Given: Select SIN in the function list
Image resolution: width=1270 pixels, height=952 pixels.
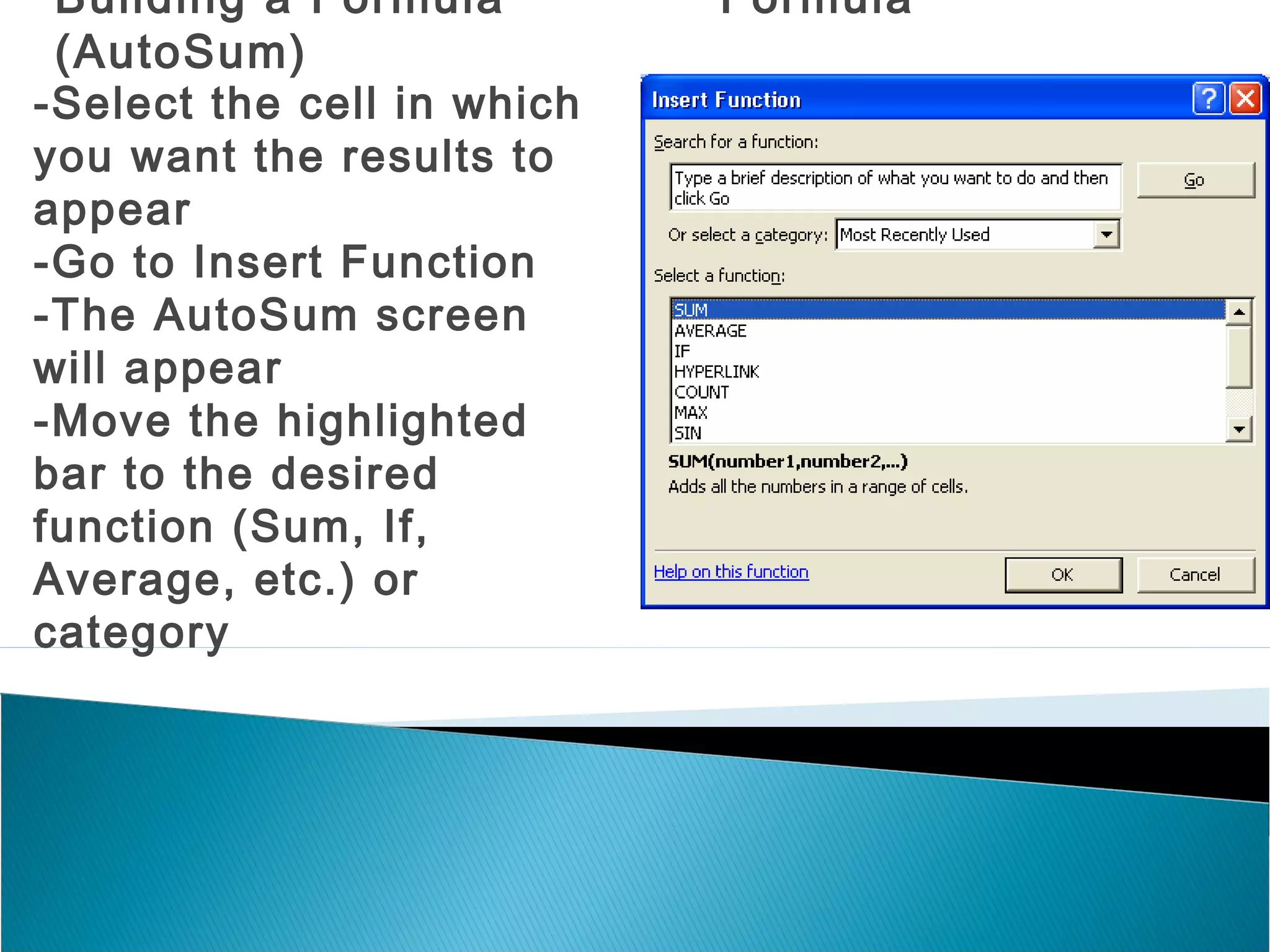Looking at the screenshot, I should [x=688, y=433].
